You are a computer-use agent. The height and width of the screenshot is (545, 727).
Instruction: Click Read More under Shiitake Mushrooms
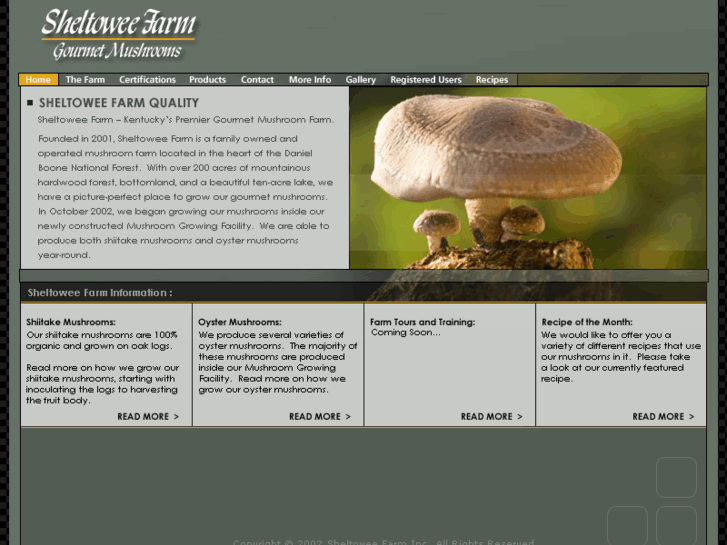tap(148, 417)
